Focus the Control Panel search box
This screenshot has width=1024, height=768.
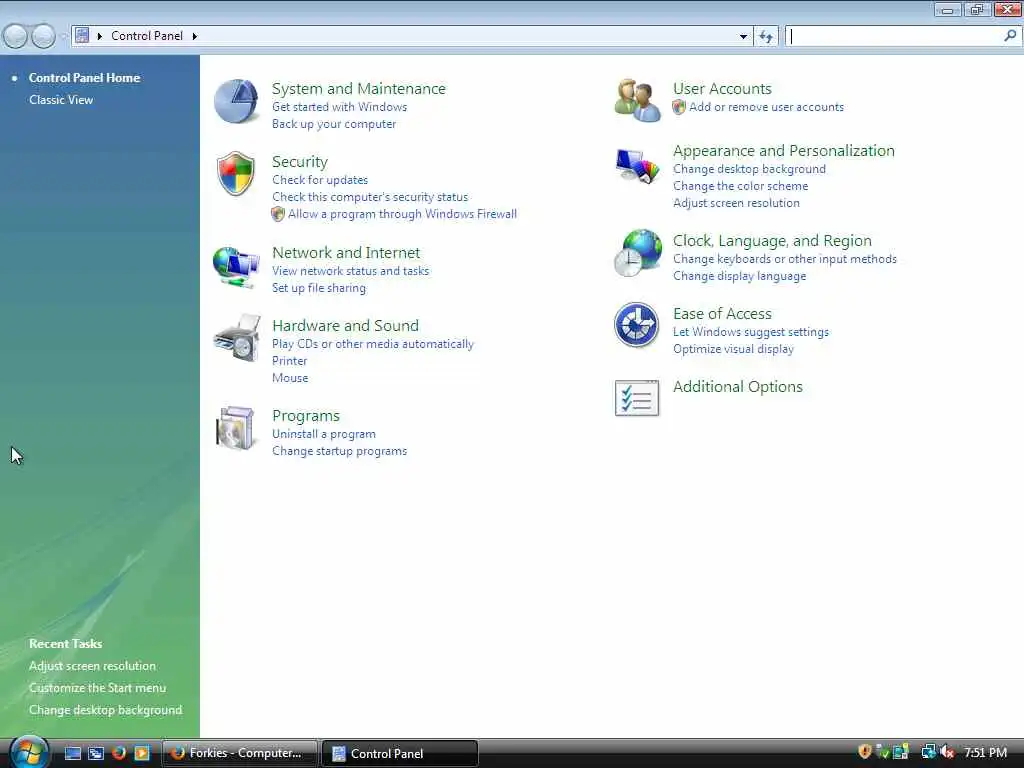pyautogui.click(x=893, y=37)
